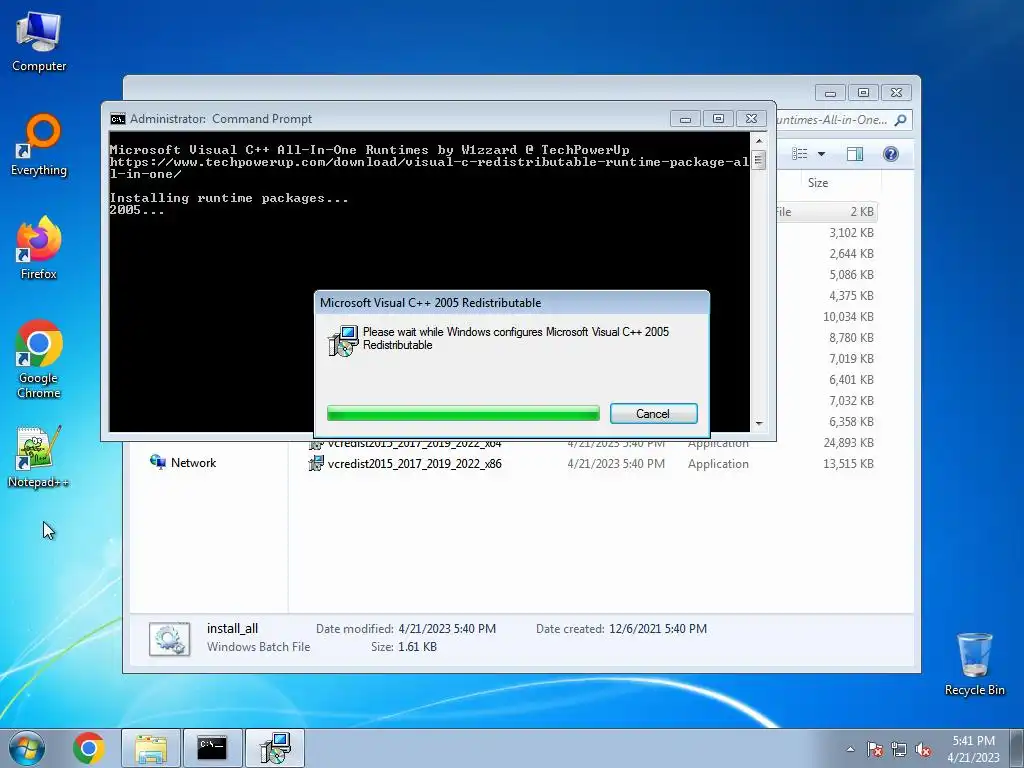Minimize the Command Prompt window

[685, 119]
